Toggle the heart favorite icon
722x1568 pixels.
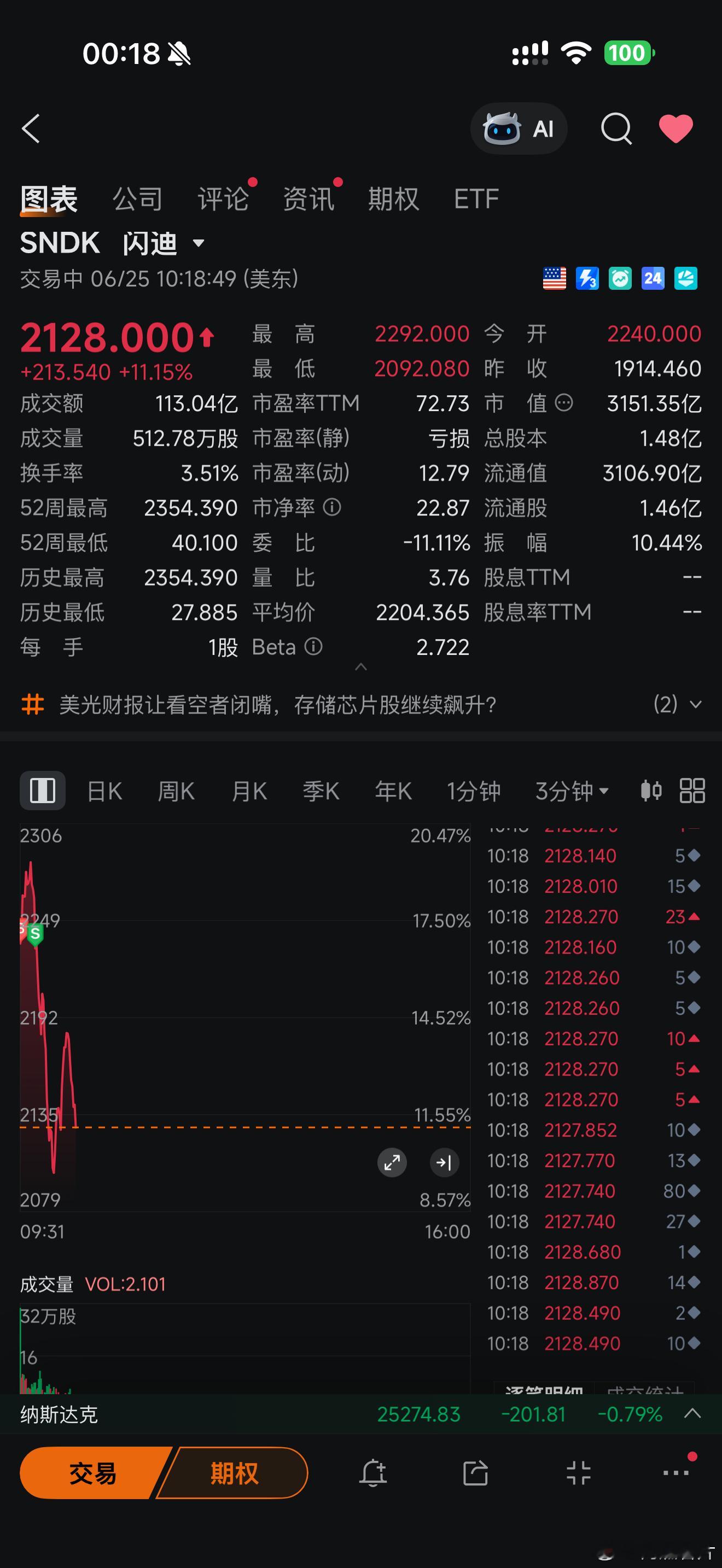pos(676,128)
